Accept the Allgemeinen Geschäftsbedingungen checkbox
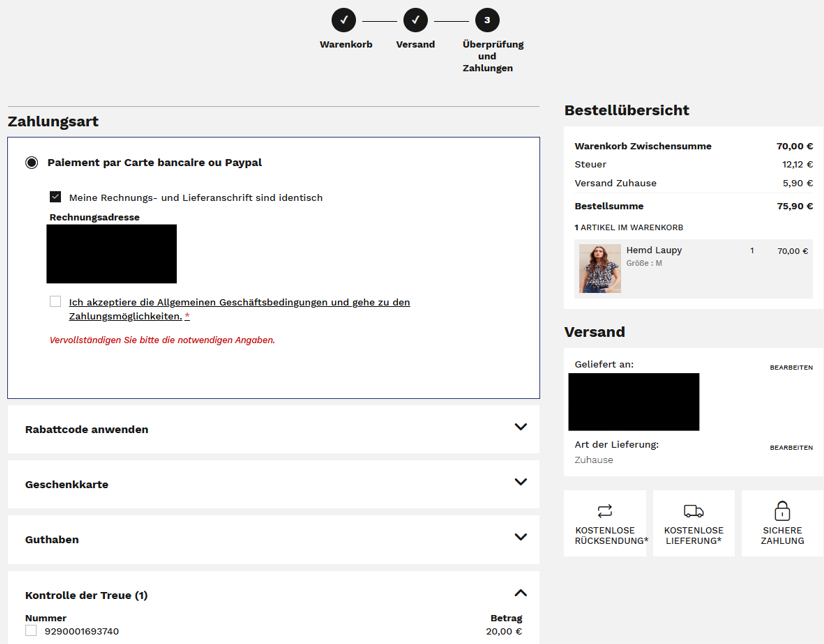This screenshot has height=644, width=824. (x=55, y=302)
